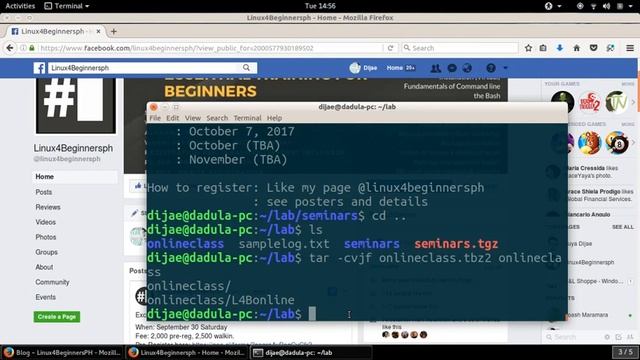
Task: Open the Firefox hamburger menu
Action: [x=630, y=48]
